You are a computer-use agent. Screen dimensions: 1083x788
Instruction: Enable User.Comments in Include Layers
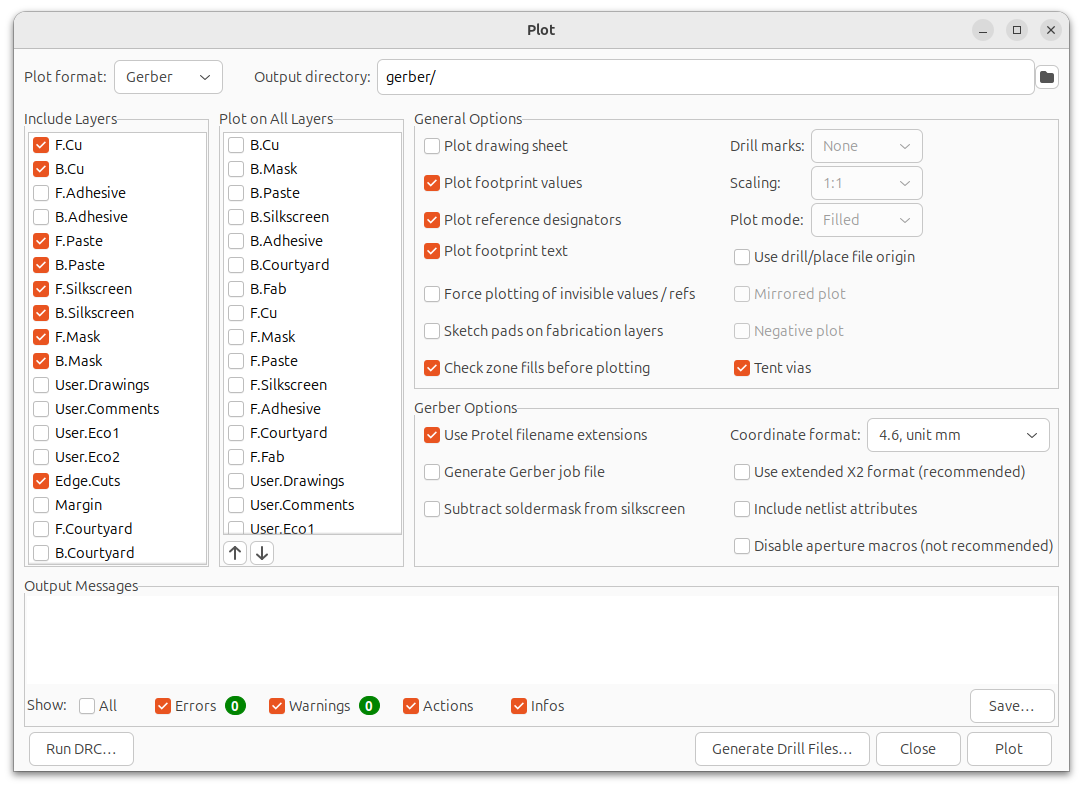tap(41, 409)
